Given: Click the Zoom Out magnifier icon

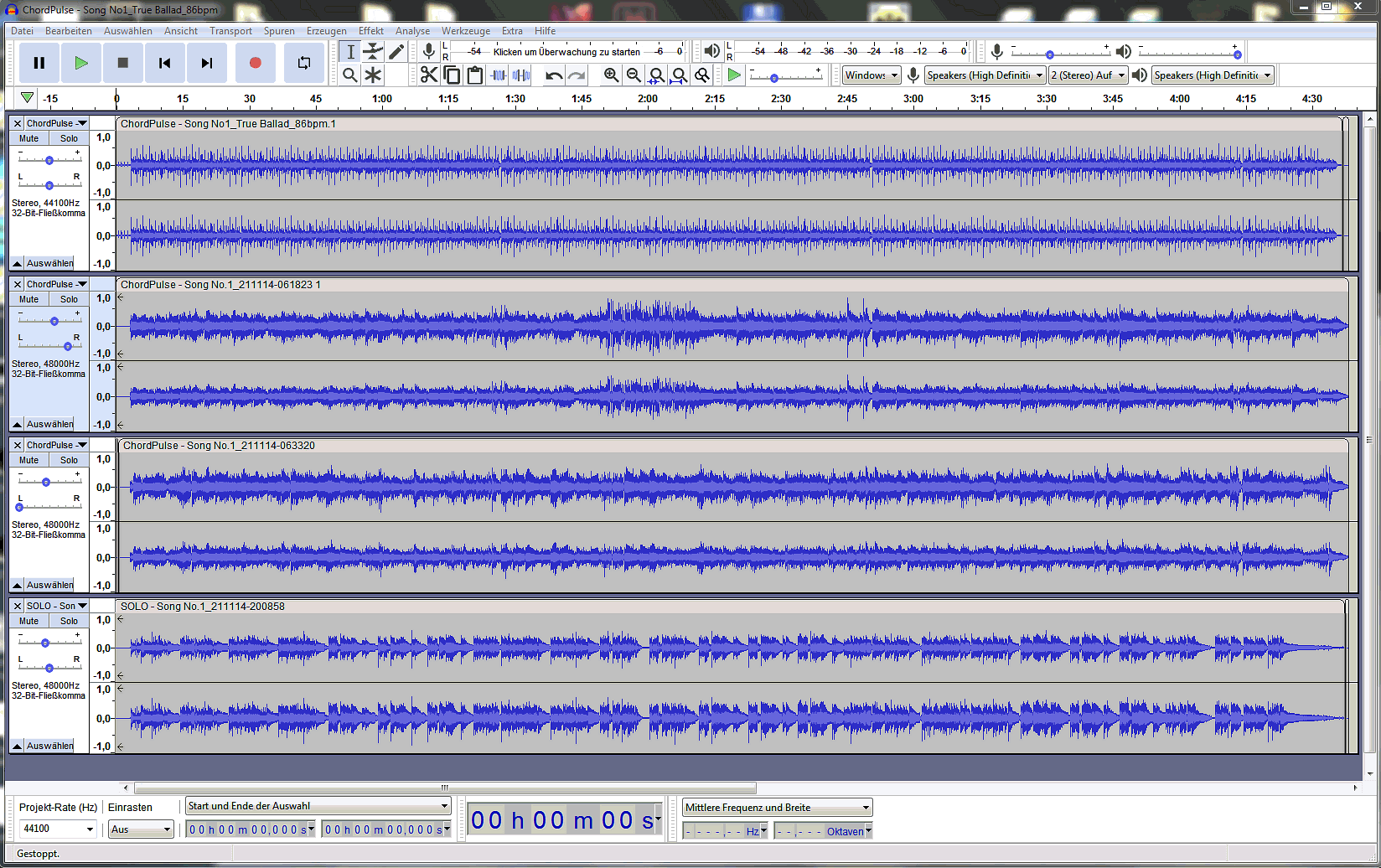Looking at the screenshot, I should pos(634,75).
